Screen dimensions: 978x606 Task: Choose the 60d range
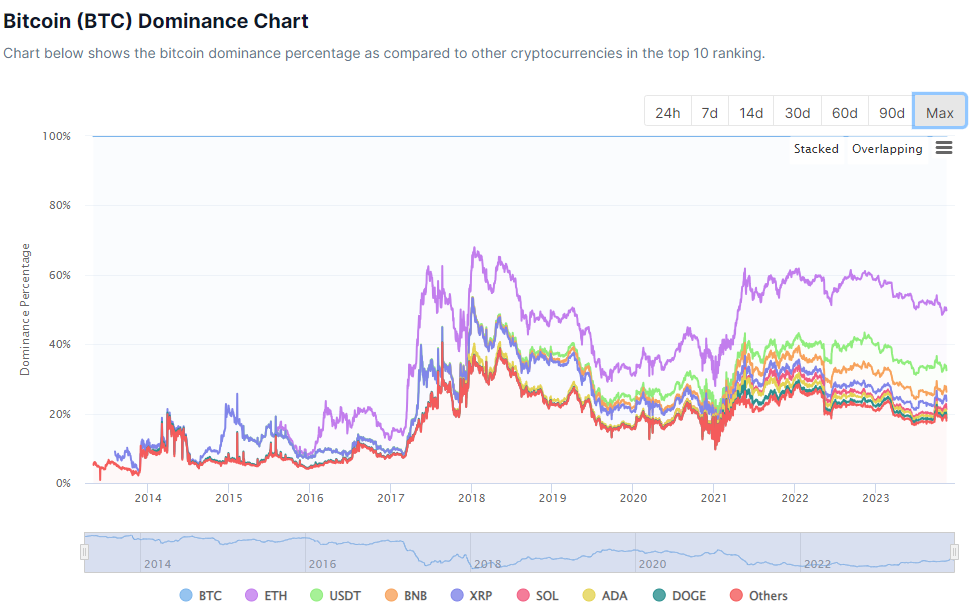click(x=844, y=112)
